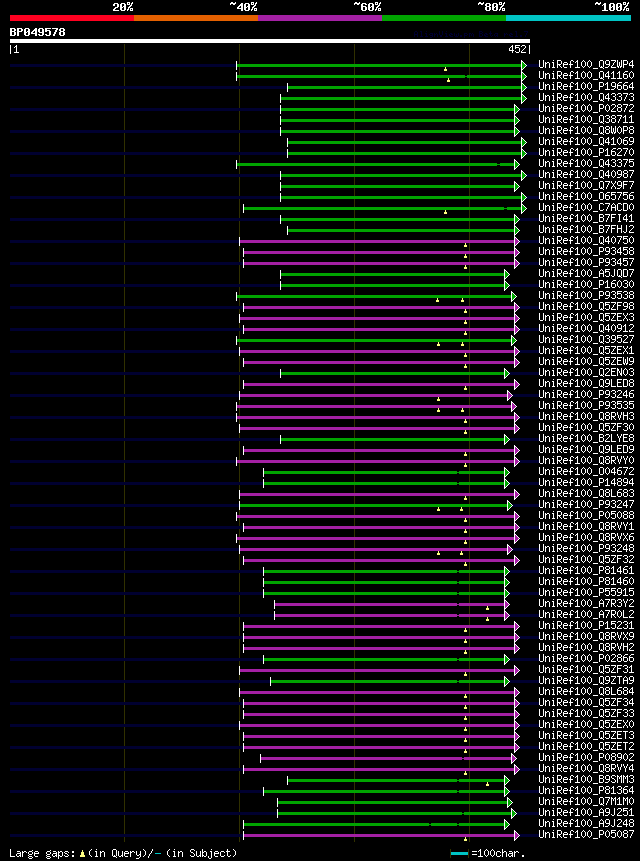
Task: Click UniRef100_B2LYE8 label
Action: 586,438
